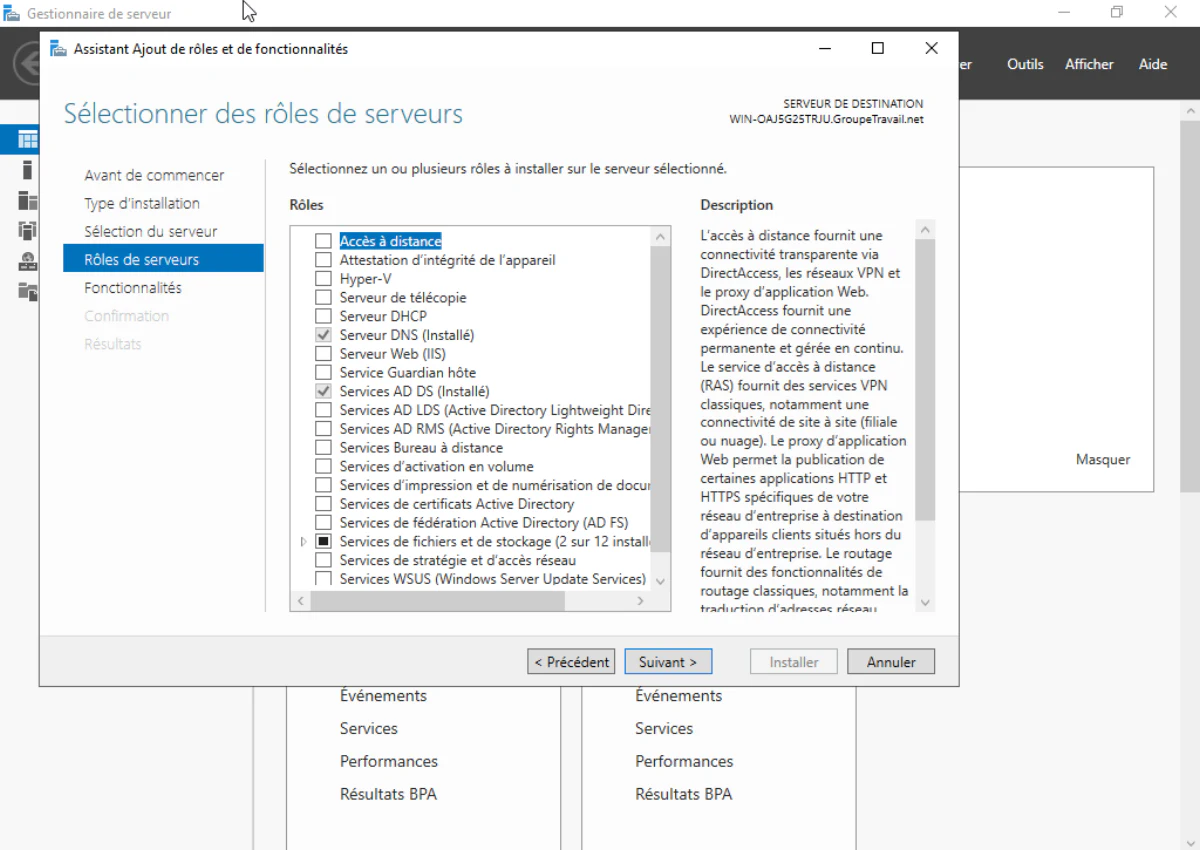This screenshot has height=850, width=1200.
Task: Select Rôles de serveurs step
Action: pos(163,259)
